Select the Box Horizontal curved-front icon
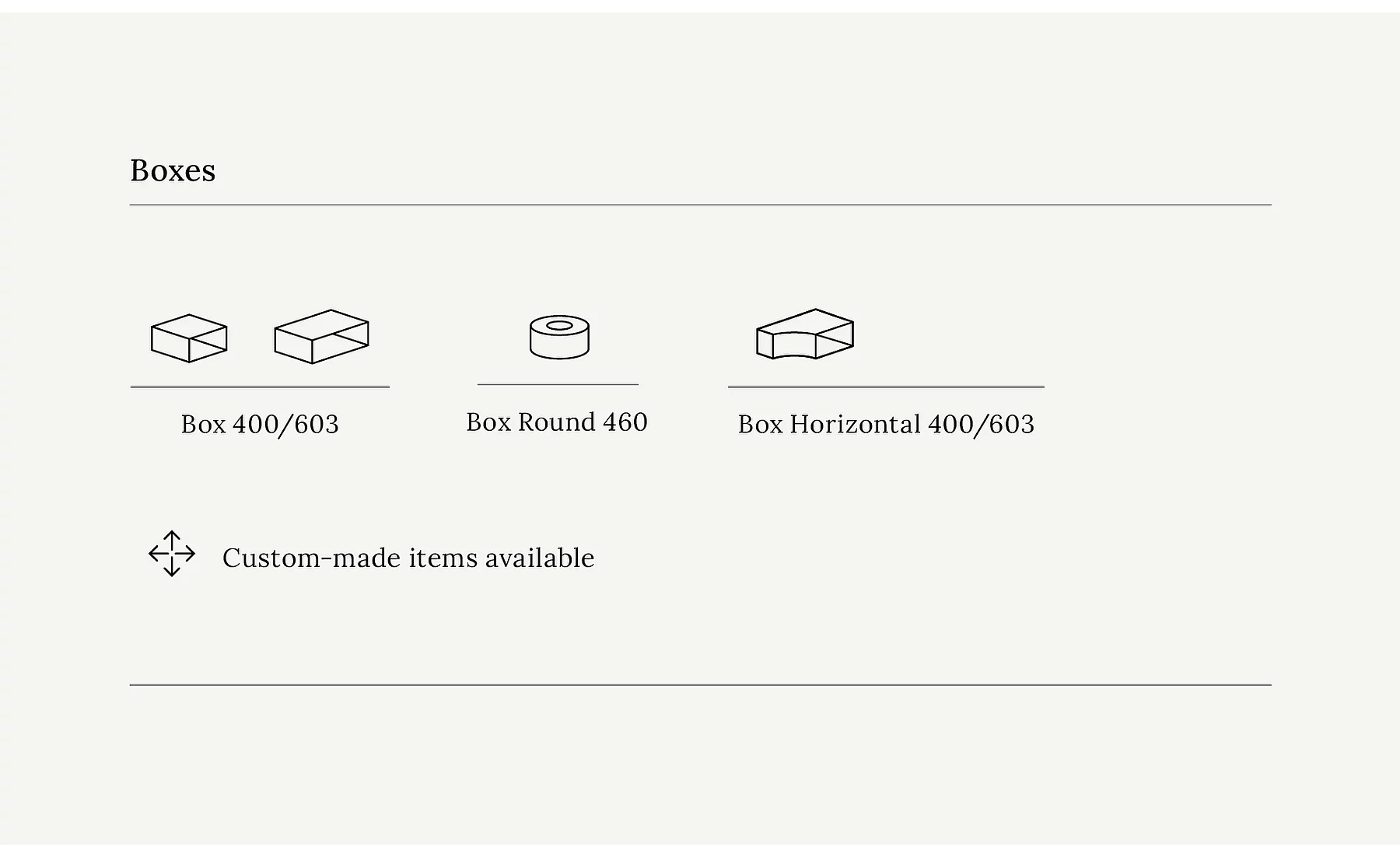This screenshot has height=847, width=1400. click(805, 334)
